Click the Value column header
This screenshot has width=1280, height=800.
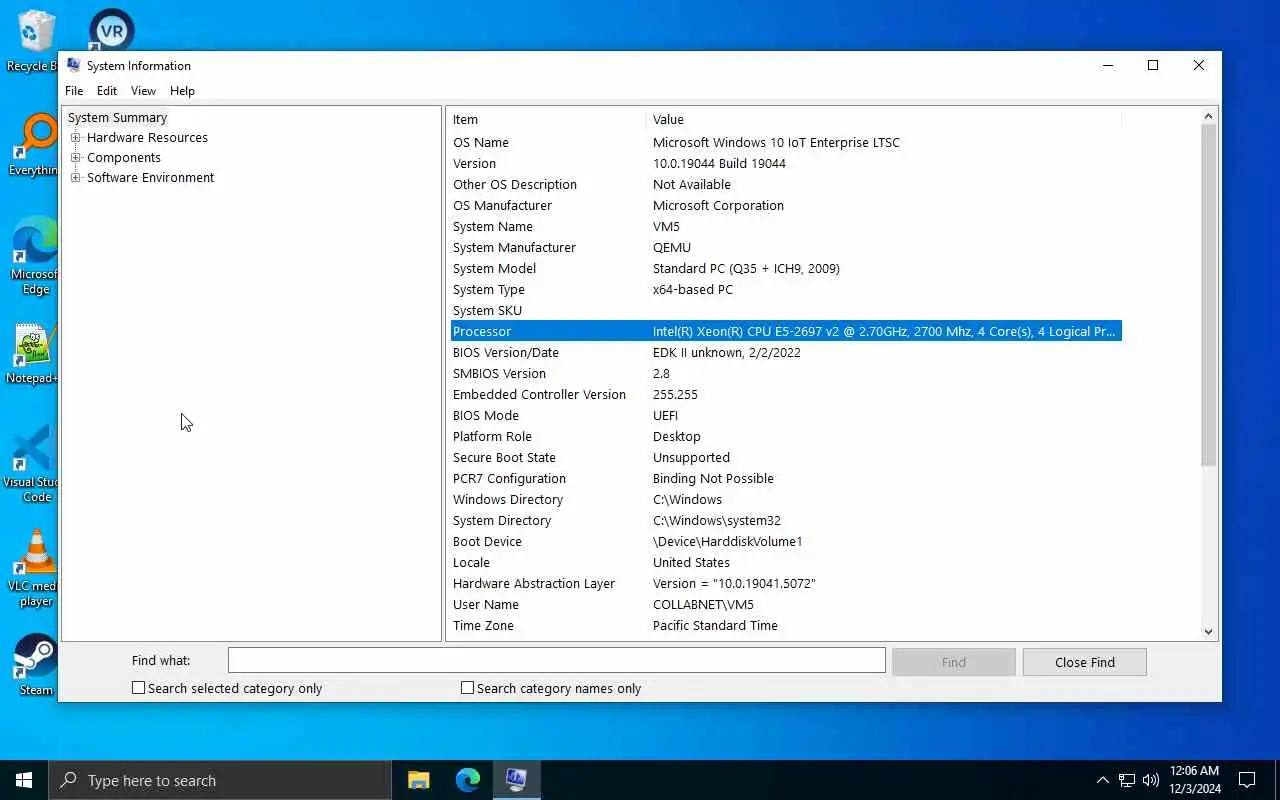(x=884, y=119)
